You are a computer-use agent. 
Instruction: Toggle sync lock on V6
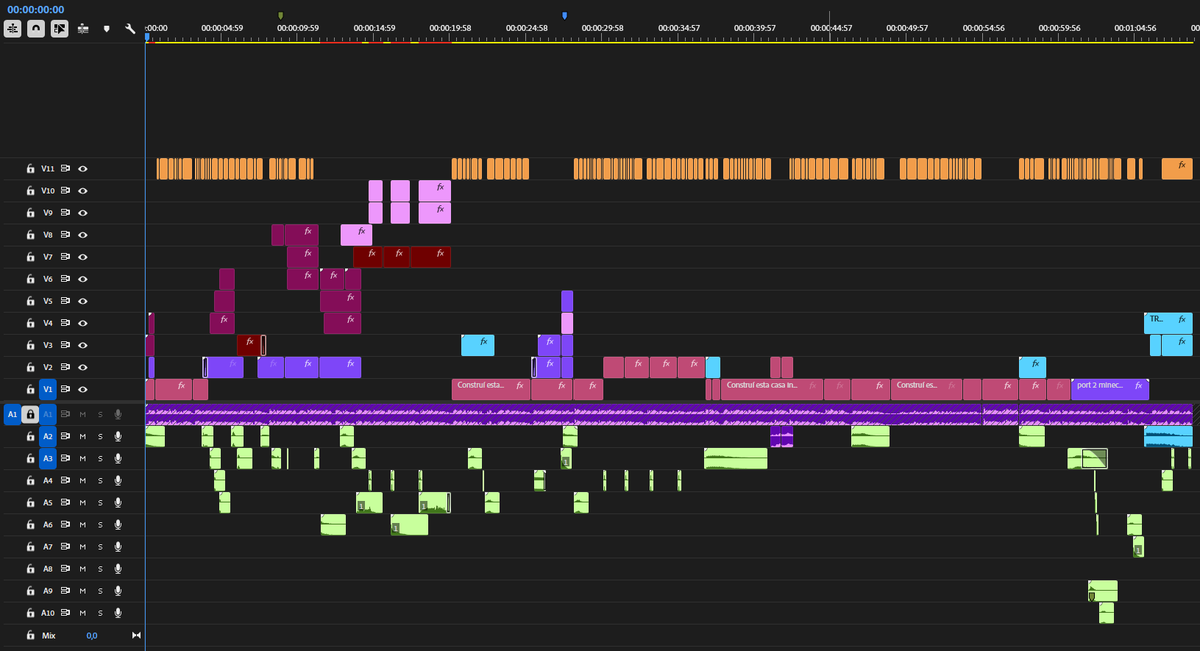[x=65, y=278]
